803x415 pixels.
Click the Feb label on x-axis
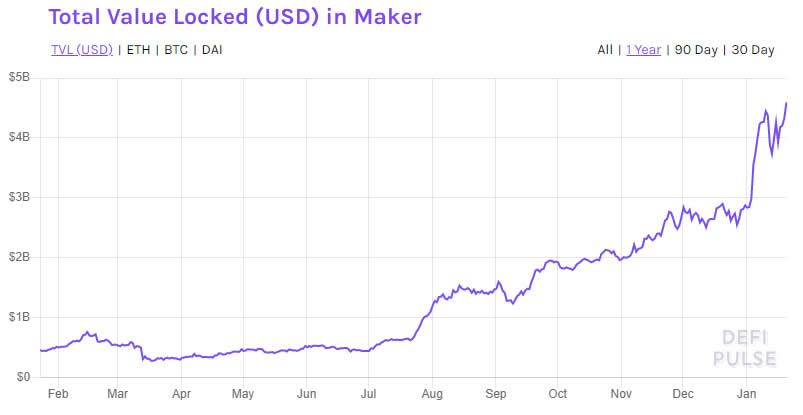coord(58,393)
